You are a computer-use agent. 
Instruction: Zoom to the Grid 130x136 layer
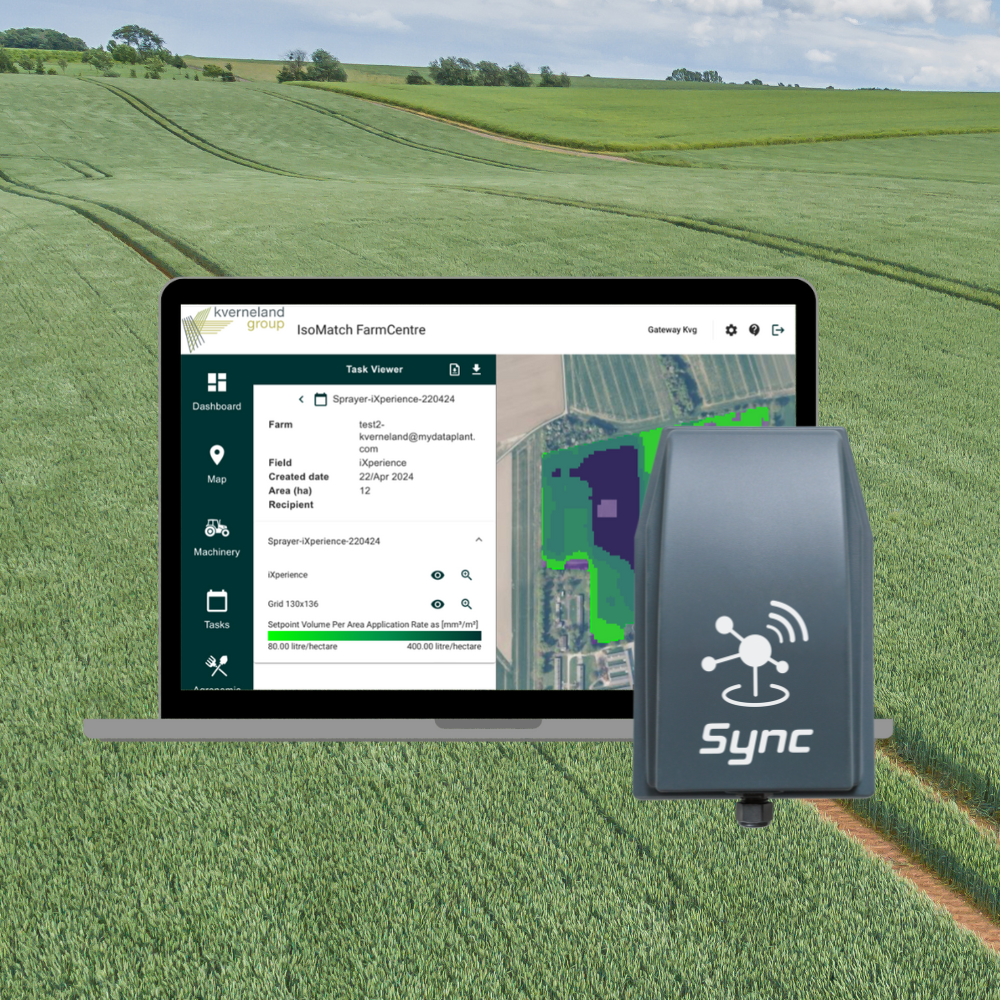pos(466,603)
